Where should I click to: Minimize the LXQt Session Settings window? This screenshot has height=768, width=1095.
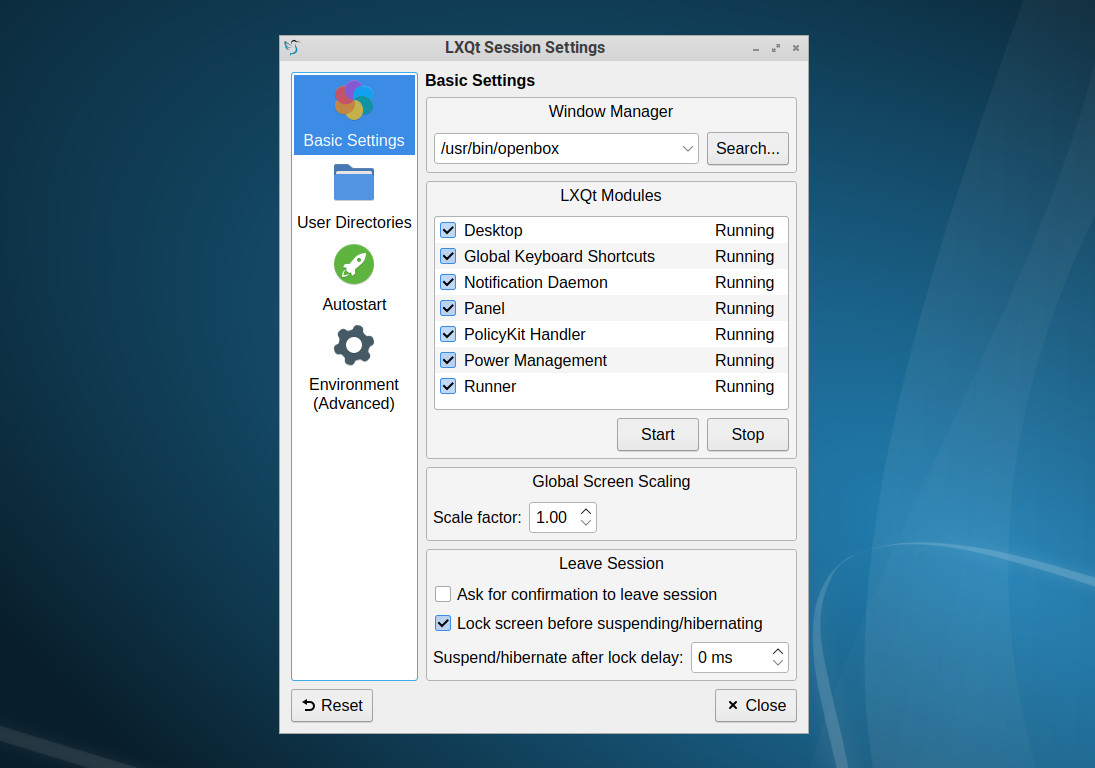click(x=756, y=48)
